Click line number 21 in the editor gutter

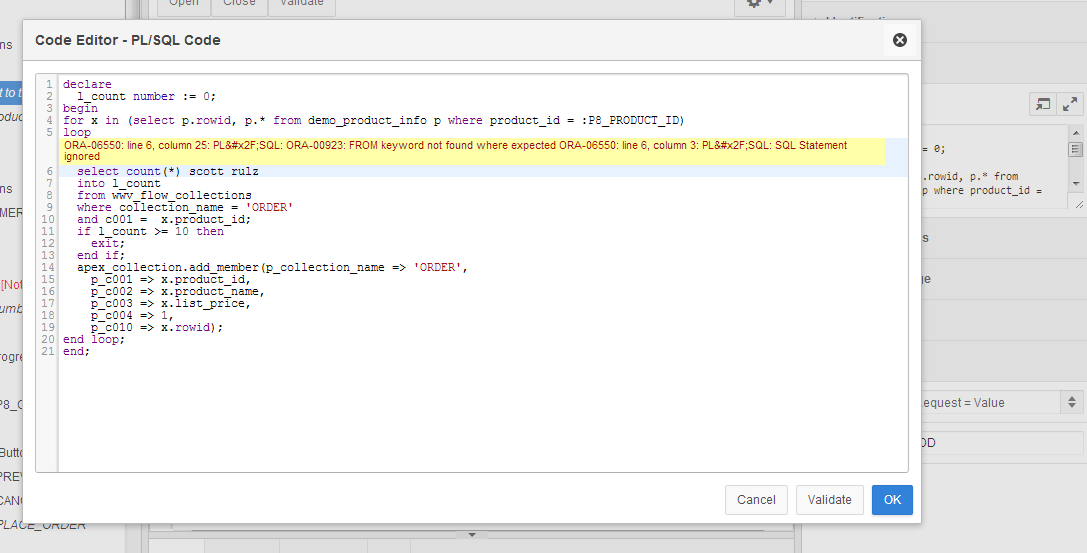(x=48, y=351)
